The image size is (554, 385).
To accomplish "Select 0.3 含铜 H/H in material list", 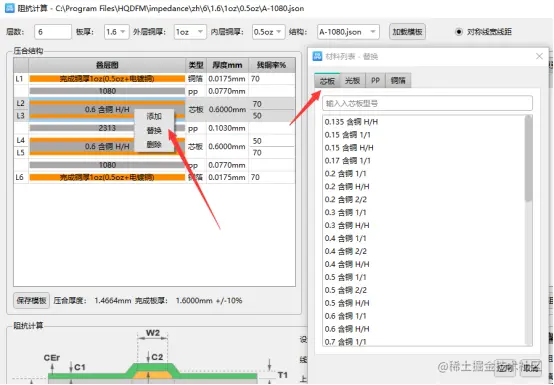I will (347, 225).
